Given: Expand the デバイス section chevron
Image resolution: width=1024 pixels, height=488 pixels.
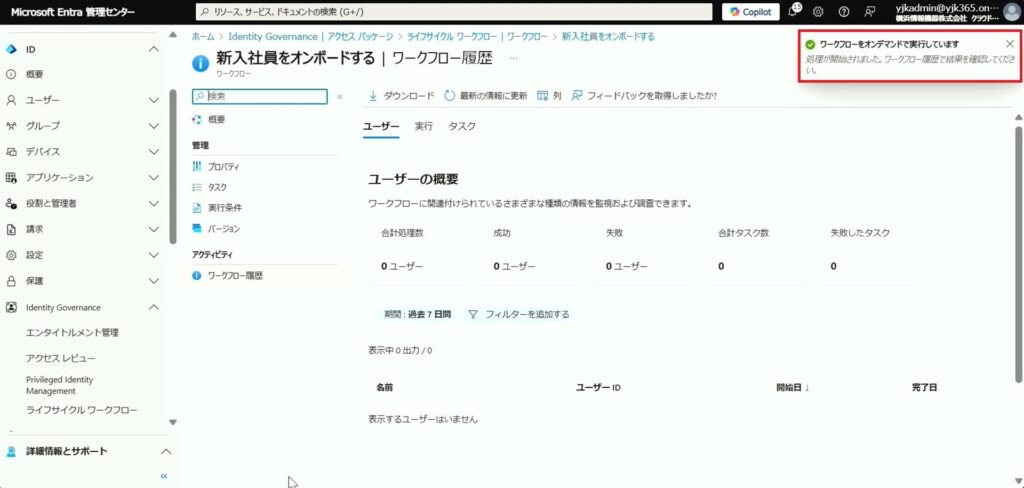Looking at the screenshot, I should tap(153, 152).
